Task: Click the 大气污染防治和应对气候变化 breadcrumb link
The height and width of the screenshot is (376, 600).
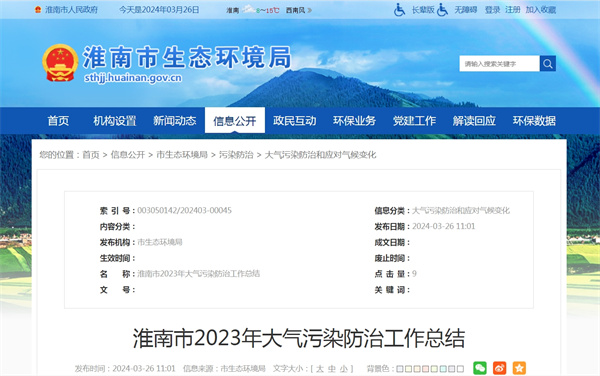Action: point(320,155)
